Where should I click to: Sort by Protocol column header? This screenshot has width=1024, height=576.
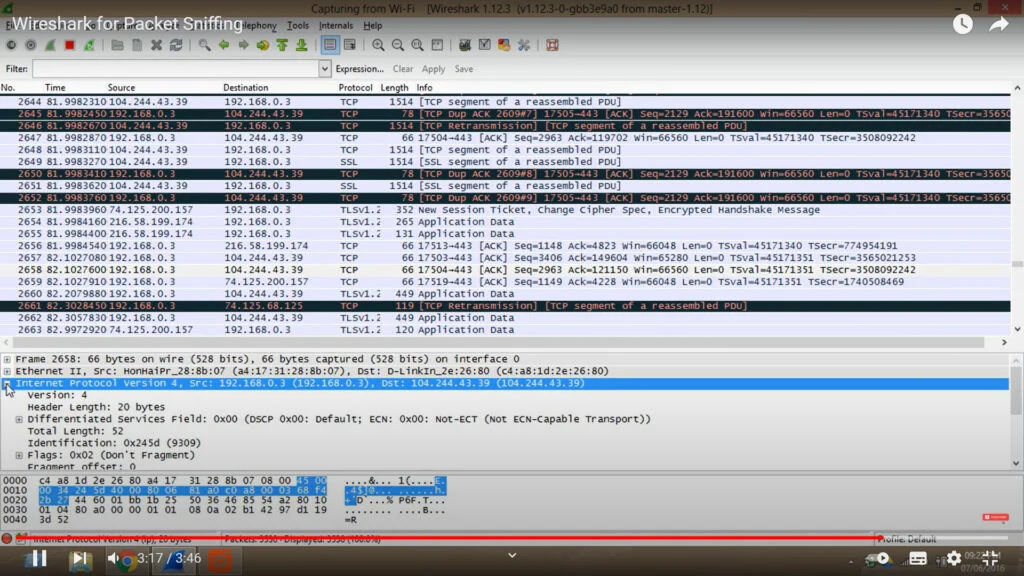(x=355, y=88)
